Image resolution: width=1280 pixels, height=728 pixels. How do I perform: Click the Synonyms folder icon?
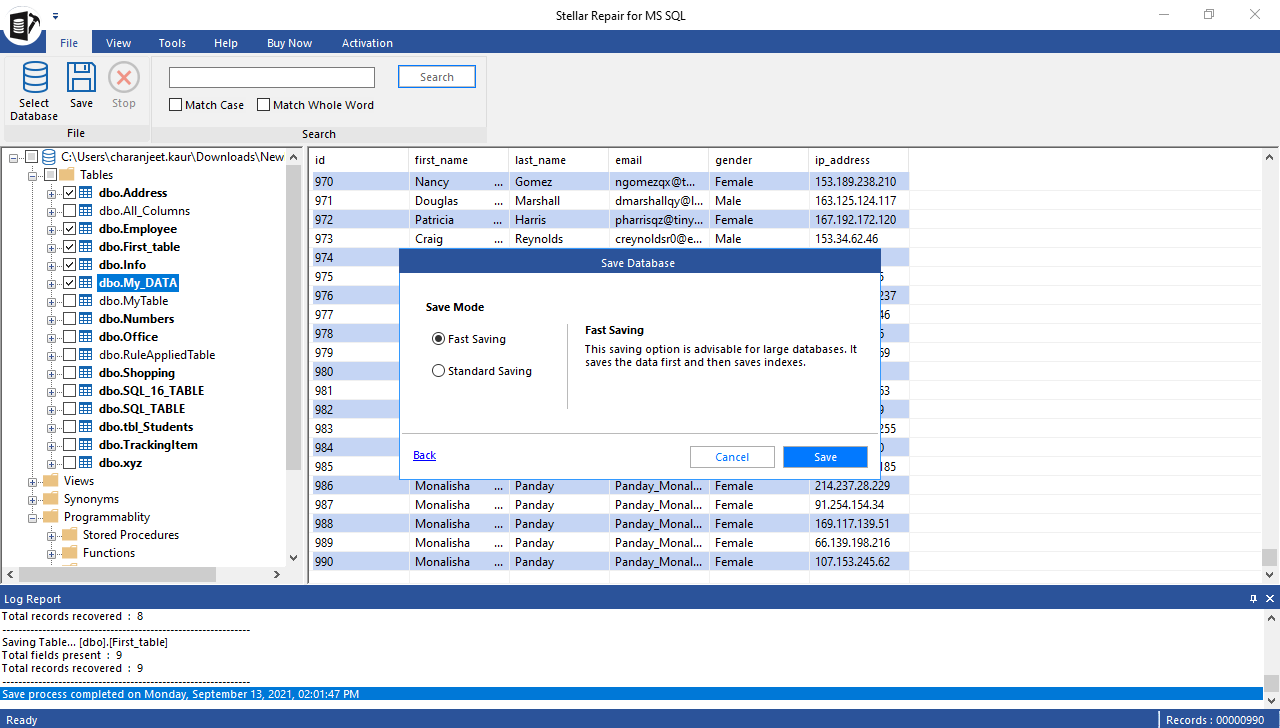[x=50, y=499]
